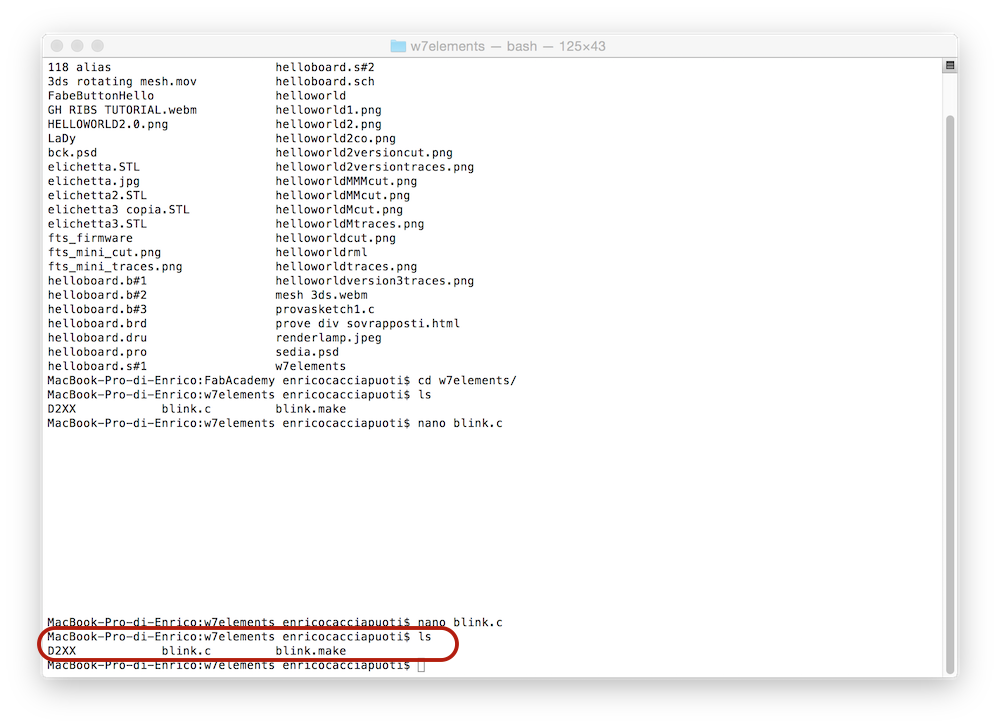Click 'helloboard.b#1' file name
The image size is (1000, 728).
[97, 280]
